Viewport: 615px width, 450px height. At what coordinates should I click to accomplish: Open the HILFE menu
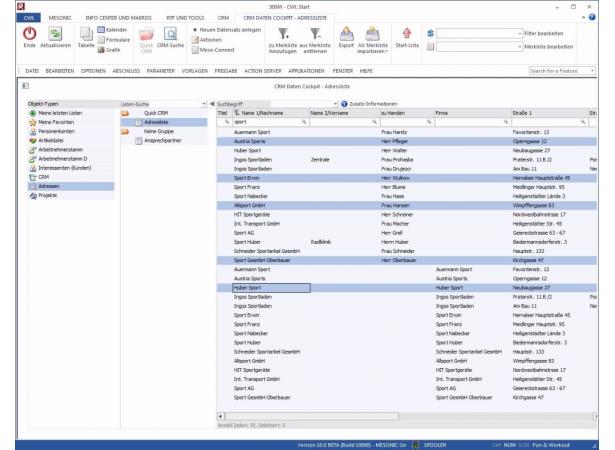tap(366, 71)
